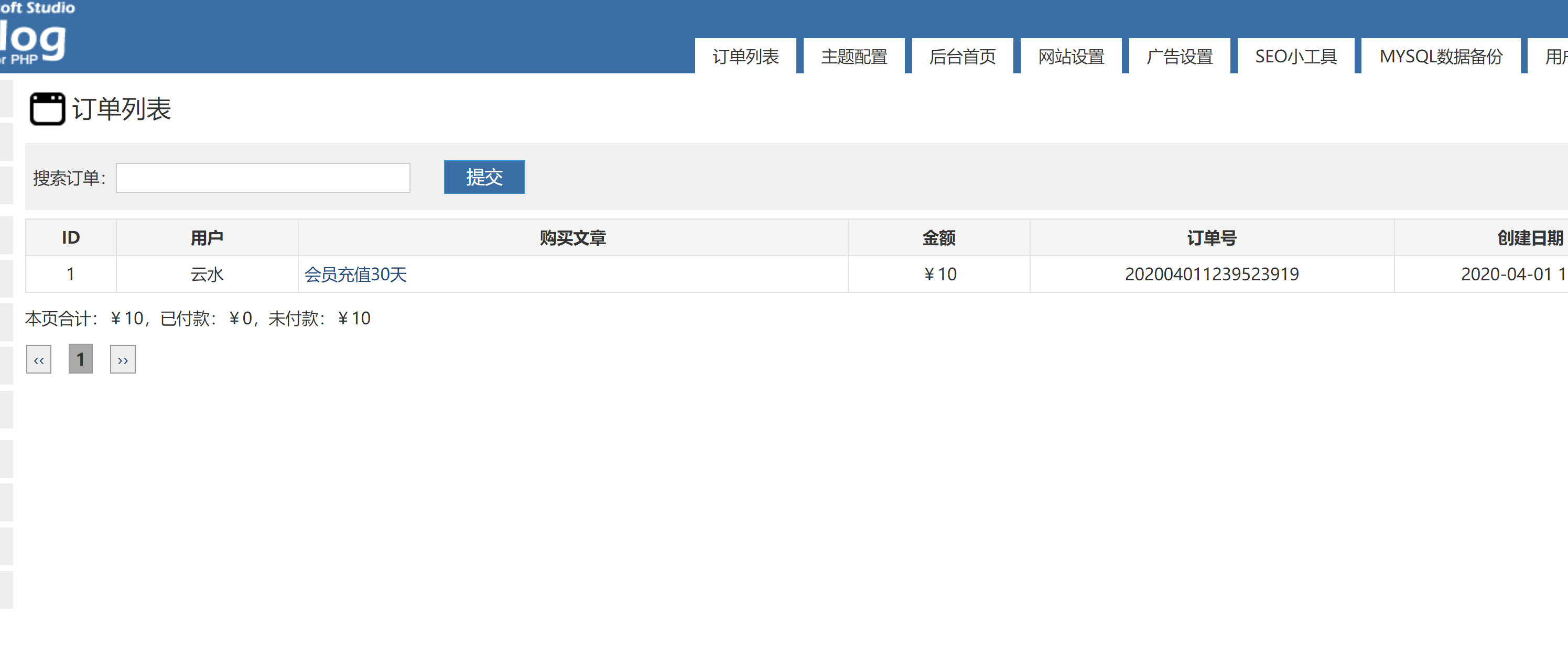Go to the next page with ››

(122, 359)
